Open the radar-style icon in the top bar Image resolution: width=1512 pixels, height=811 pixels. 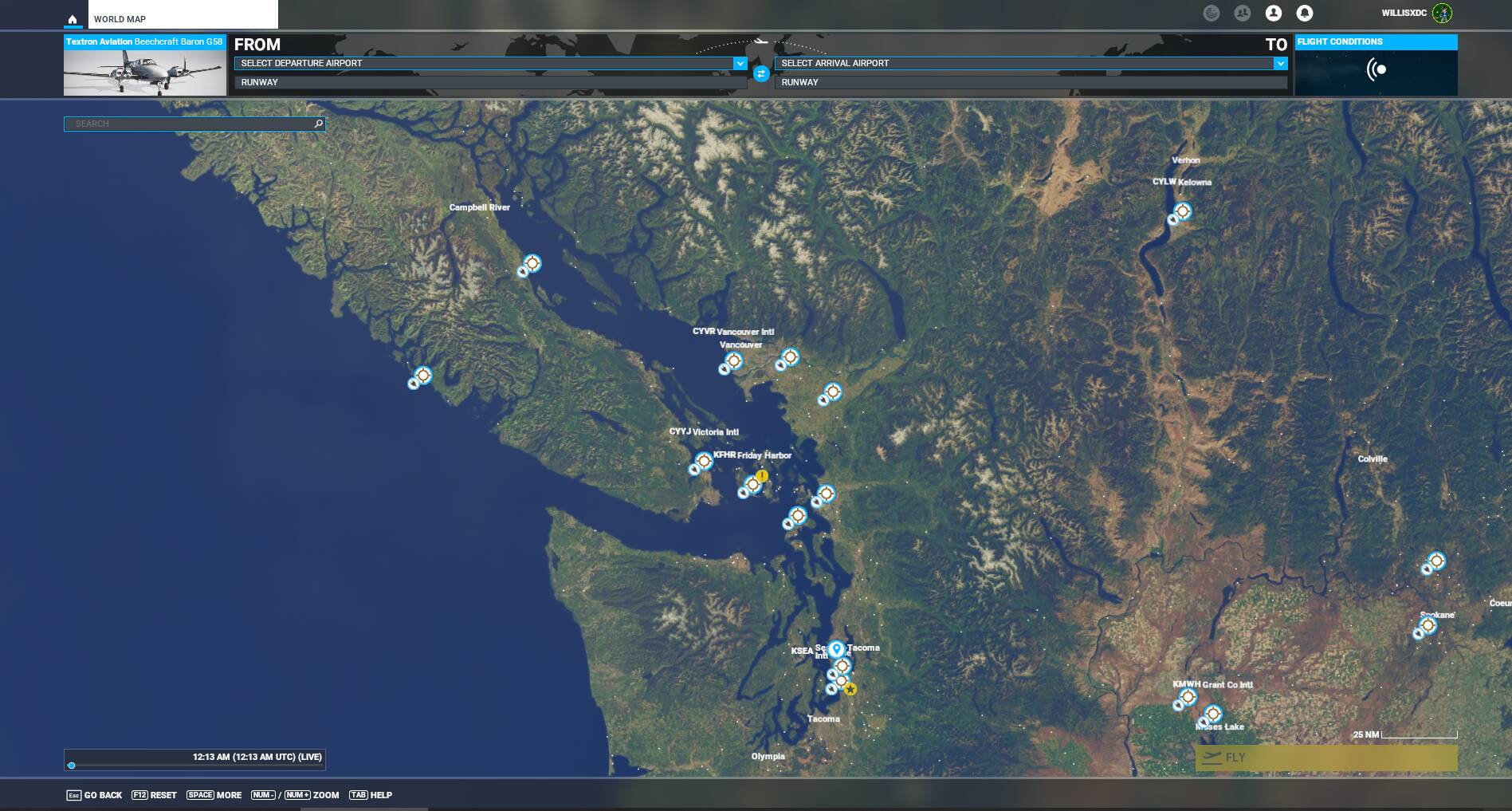click(1212, 13)
